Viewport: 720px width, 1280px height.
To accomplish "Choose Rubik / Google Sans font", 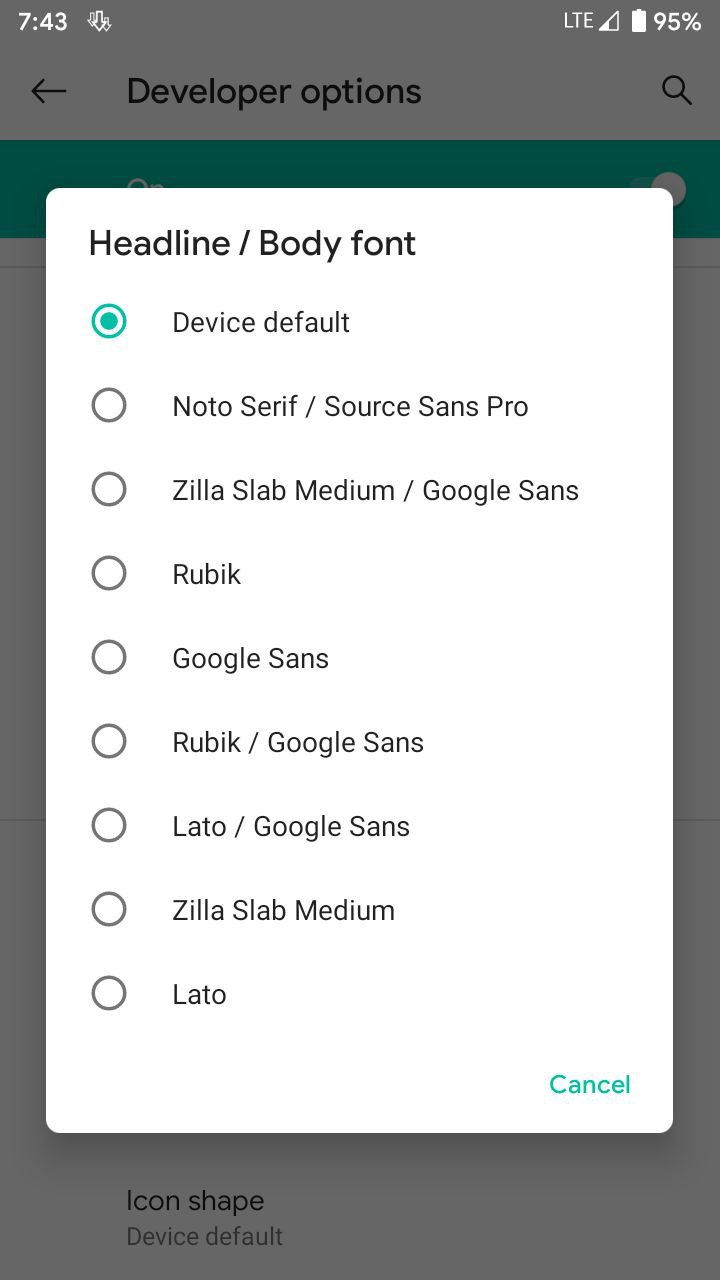I will coord(359,742).
